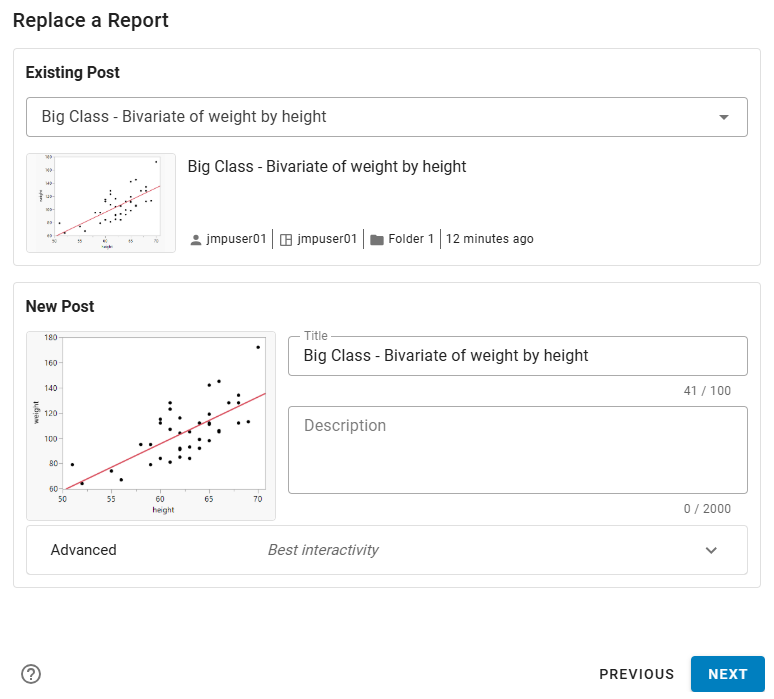Select the Existing Post combo box text
Viewport: 774px width, 699px height.
[184, 117]
